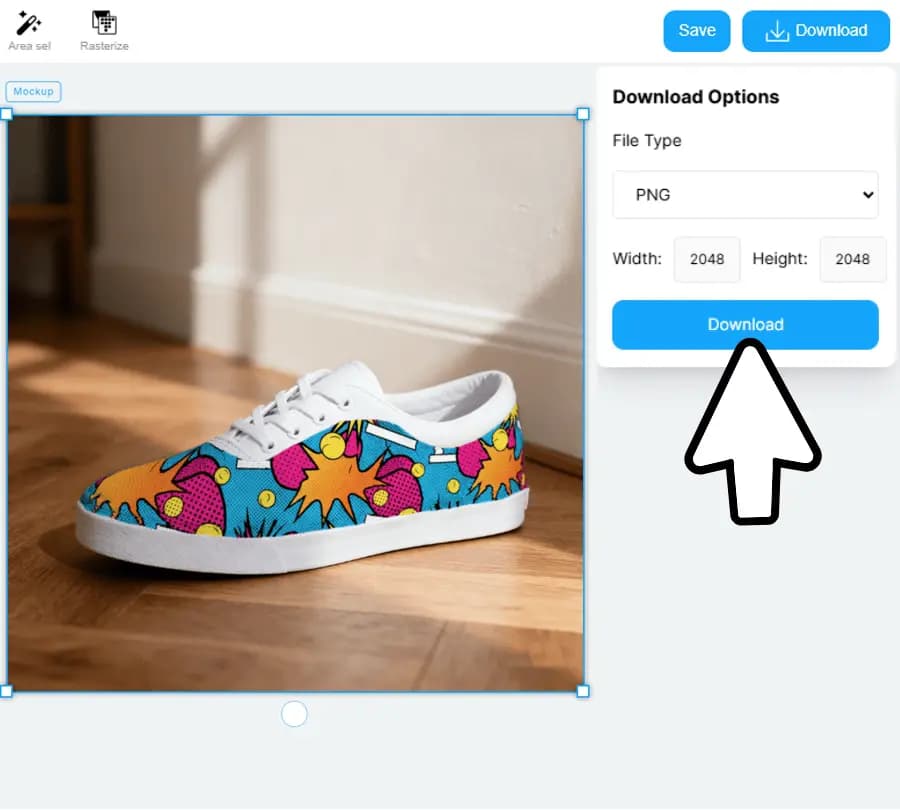This screenshot has width=900, height=810.
Task: Grab the bottom-right corner resize handle
Action: tap(583, 691)
